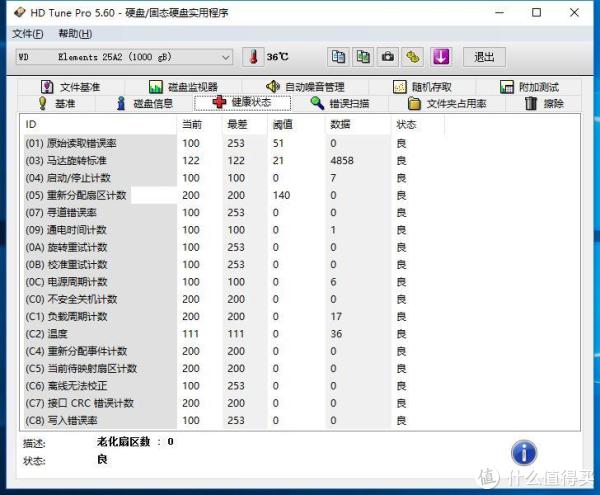Viewport: 600px width, 495px height.
Task: Open the 文件(F) menu
Action: [x=28, y=34]
